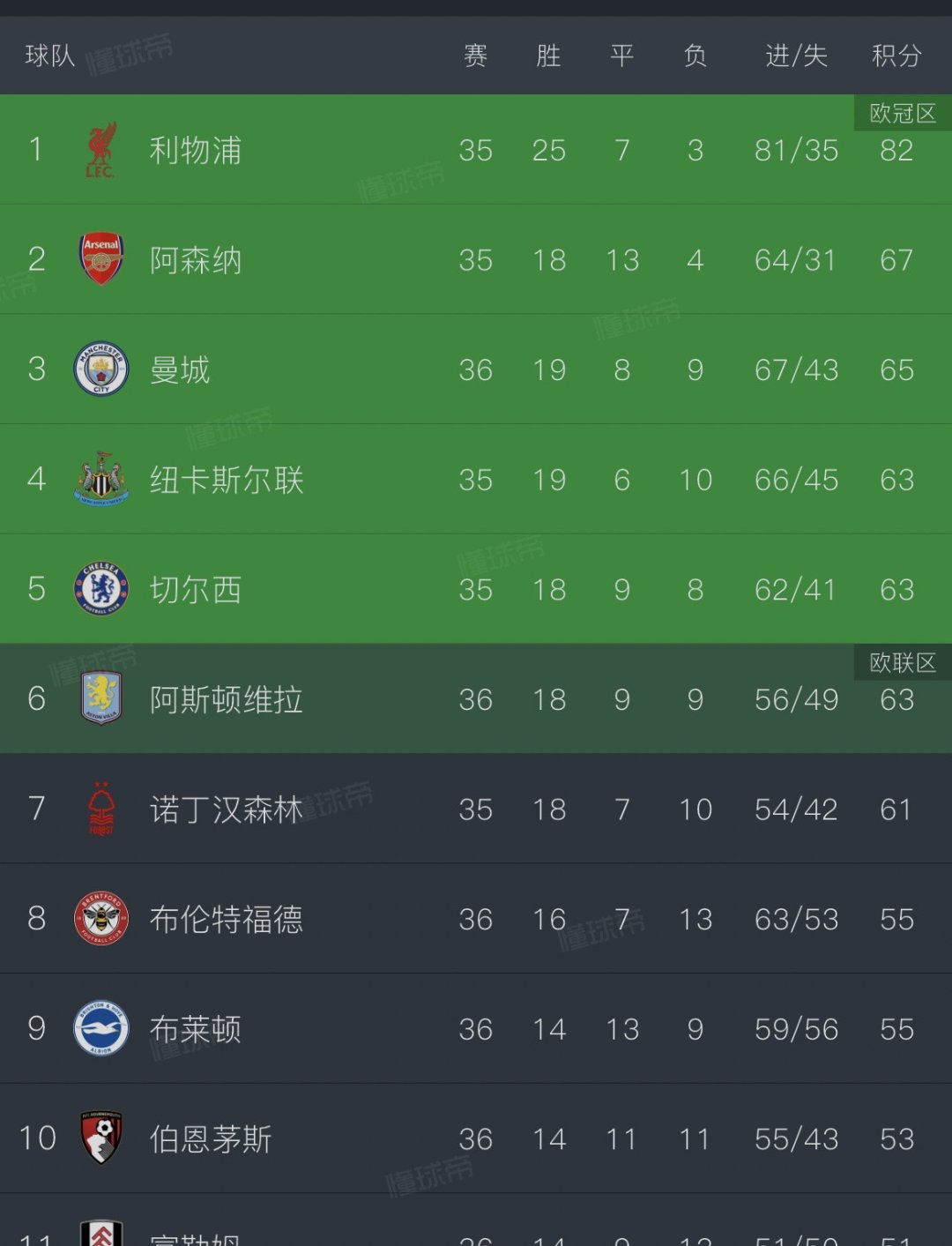The width and height of the screenshot is (952, 1246).
Task: Tap the Manchester City club crest
Action: pyautogui.click(x=101, y=369)
